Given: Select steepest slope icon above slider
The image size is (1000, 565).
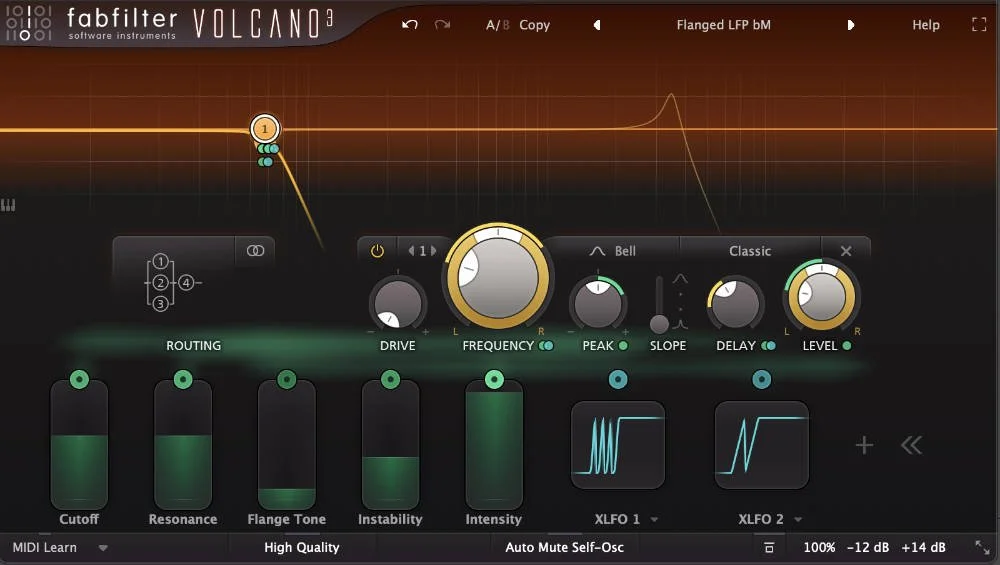Looking at the screenshot, I should [680, 279].
